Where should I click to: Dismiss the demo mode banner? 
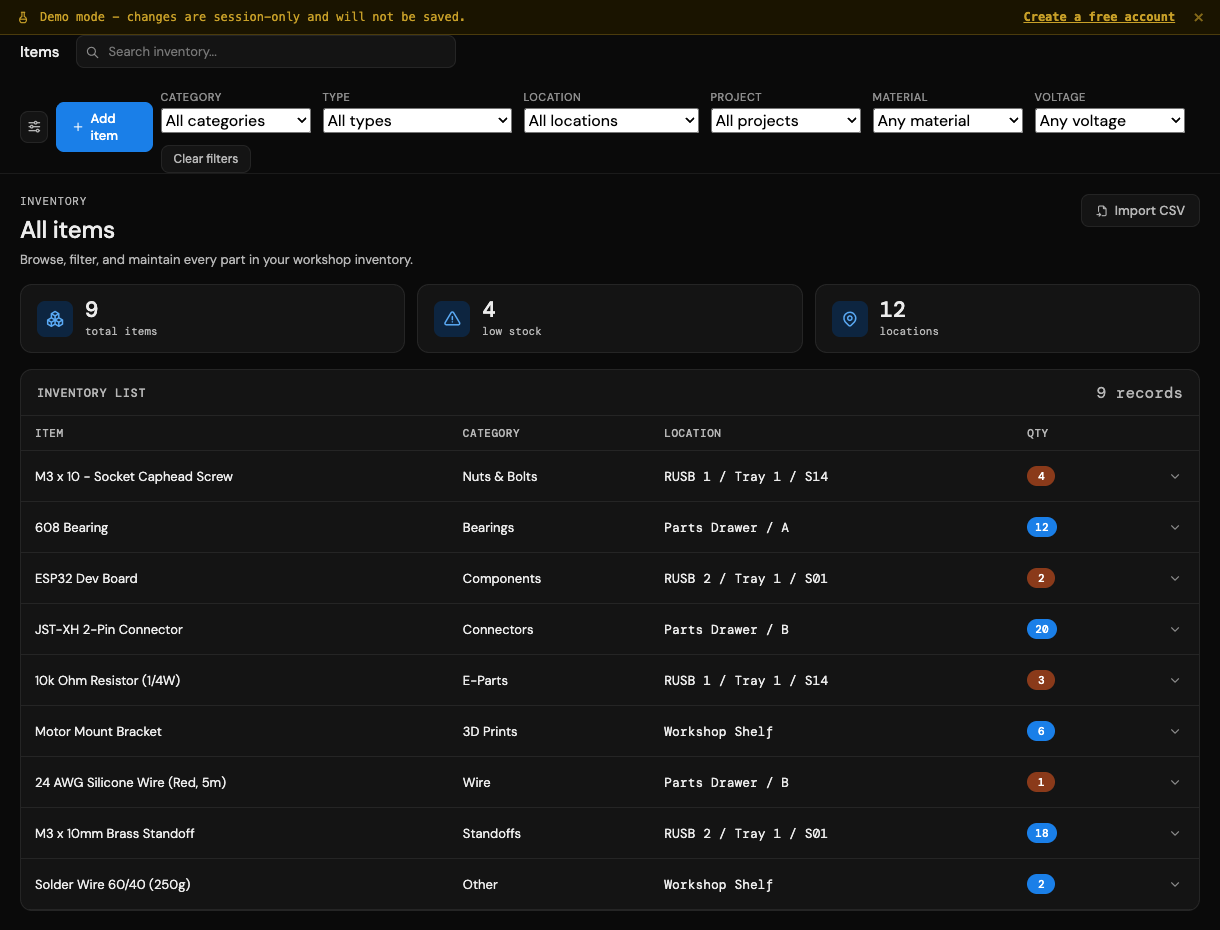[x=1198, y=17]
